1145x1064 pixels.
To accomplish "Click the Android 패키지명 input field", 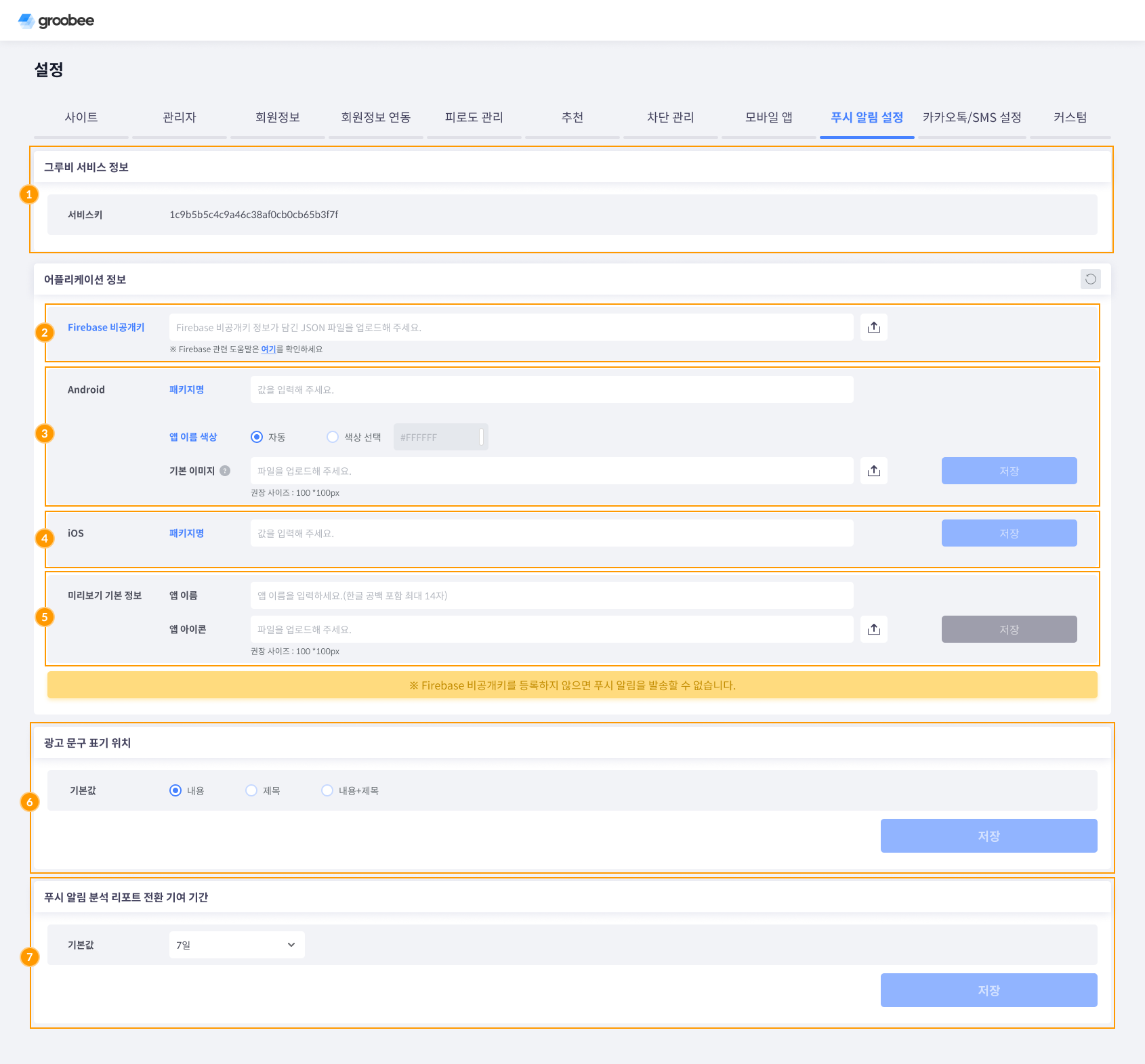I will (x=551, y=390).
